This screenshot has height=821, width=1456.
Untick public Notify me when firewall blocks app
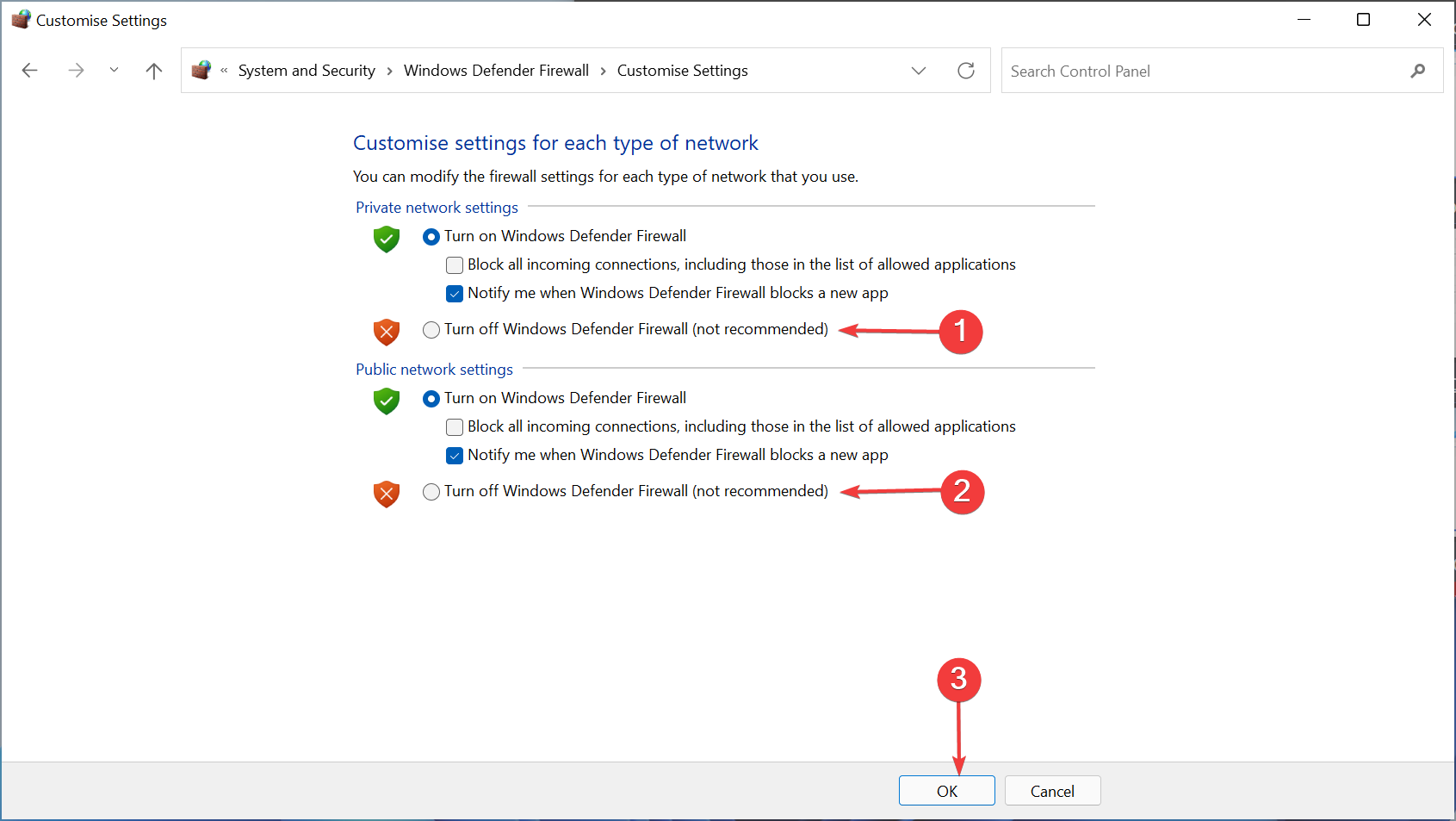(x=455, y=456)
